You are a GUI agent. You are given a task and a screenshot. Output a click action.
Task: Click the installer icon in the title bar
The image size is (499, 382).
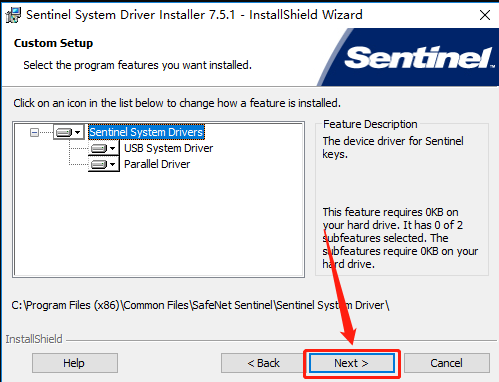[x=13, y=15]
